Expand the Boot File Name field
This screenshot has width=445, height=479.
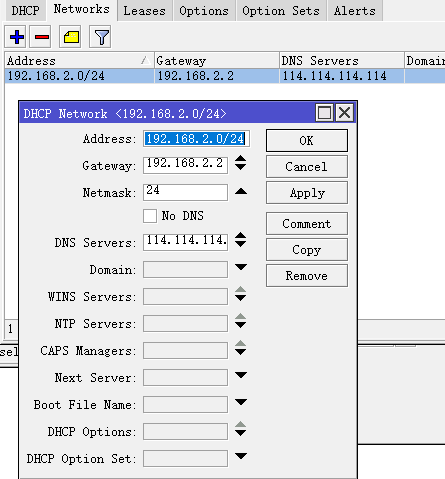[x=241, y=402]
